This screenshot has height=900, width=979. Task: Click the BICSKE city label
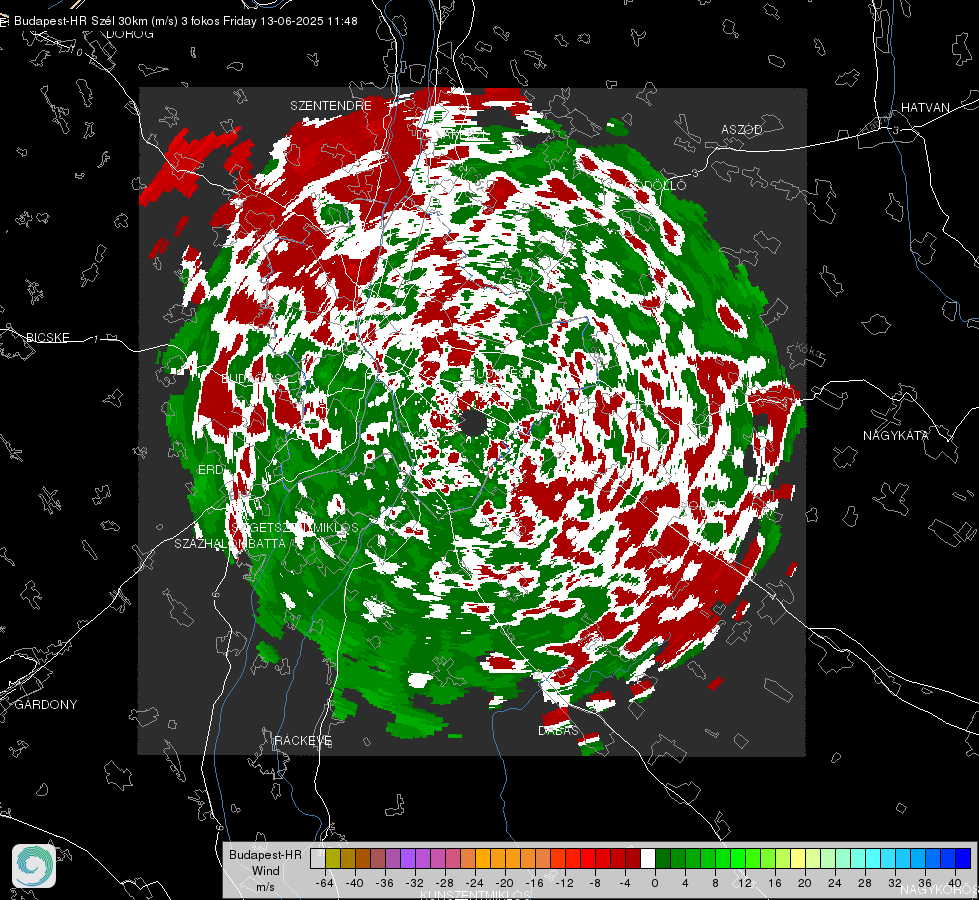tap(47, 337)
